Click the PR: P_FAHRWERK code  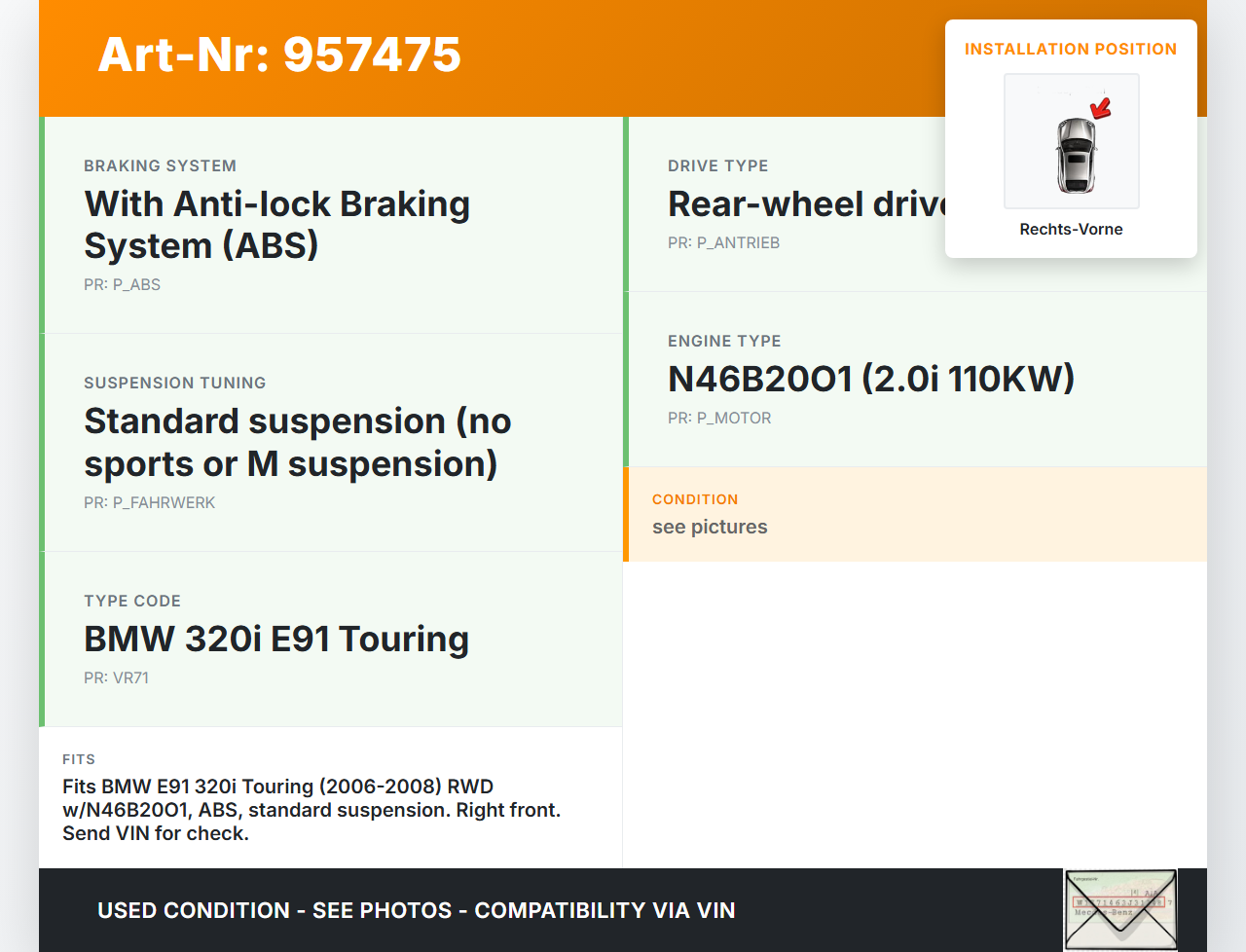pos(149,503)
